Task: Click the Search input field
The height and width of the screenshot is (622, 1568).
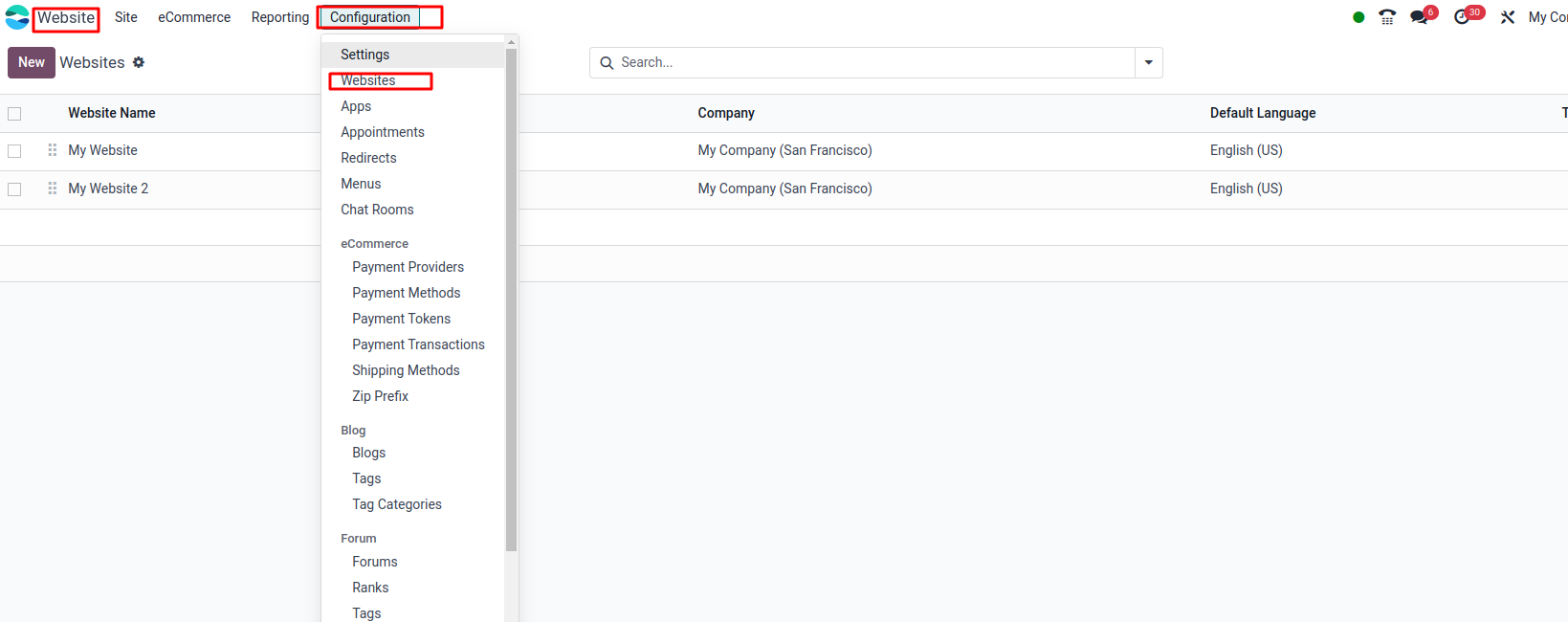Action: pyautogui.click(x=871, y=63)
